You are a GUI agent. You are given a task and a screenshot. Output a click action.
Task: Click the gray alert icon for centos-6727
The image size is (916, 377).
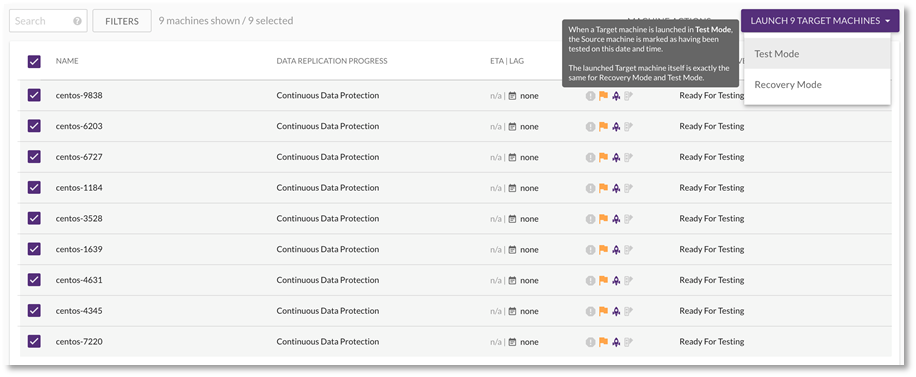click(591, 157)
